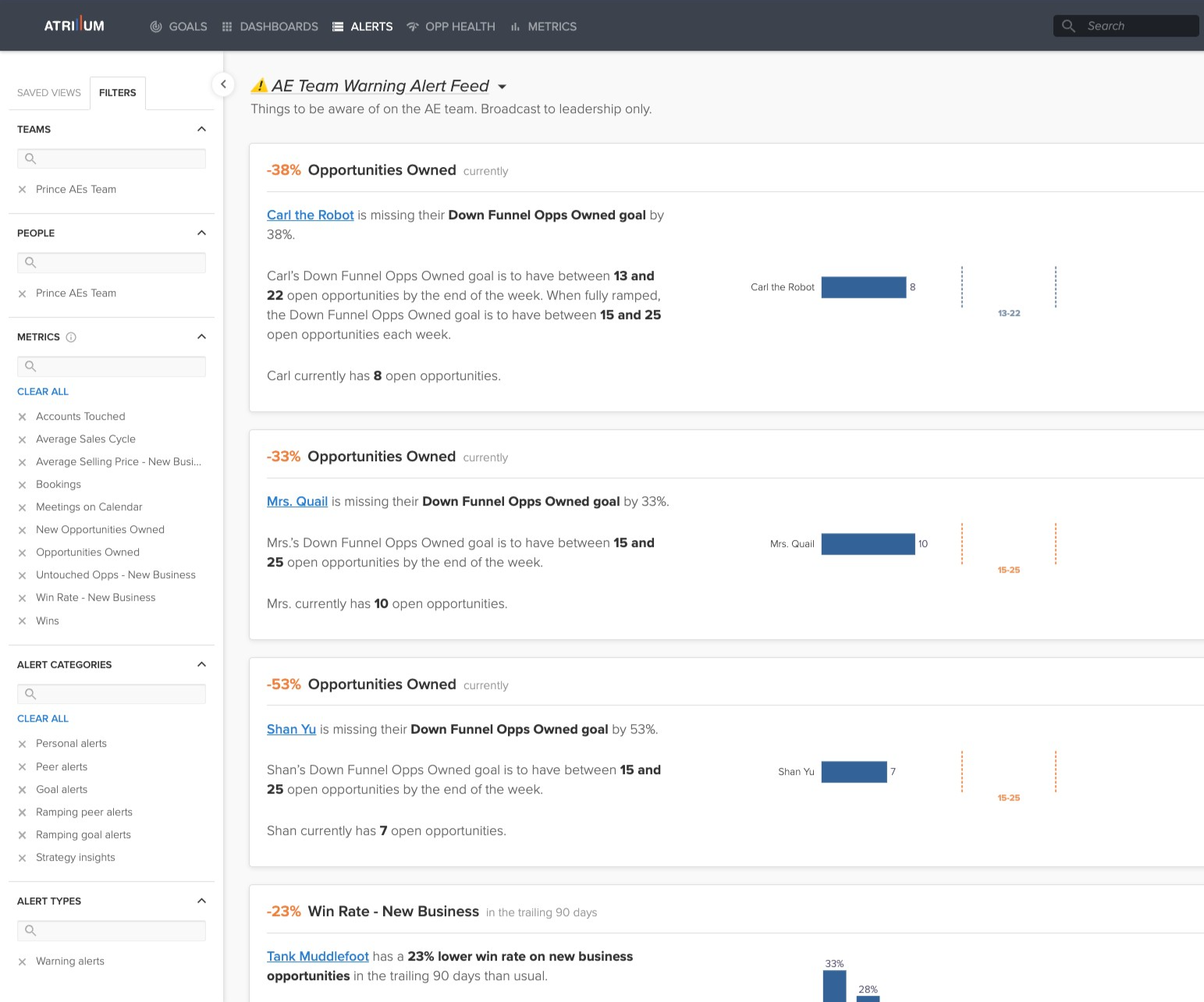Click the search magnifier icon in top bar
1204x1002 pixels.
(1069, 26)
